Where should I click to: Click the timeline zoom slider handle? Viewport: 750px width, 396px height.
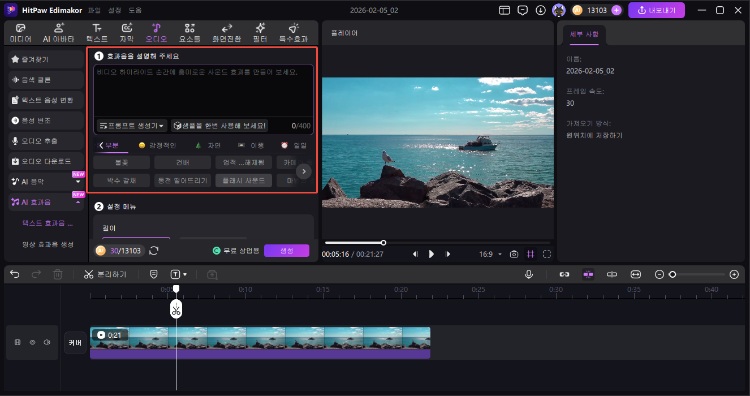point(673,274)
